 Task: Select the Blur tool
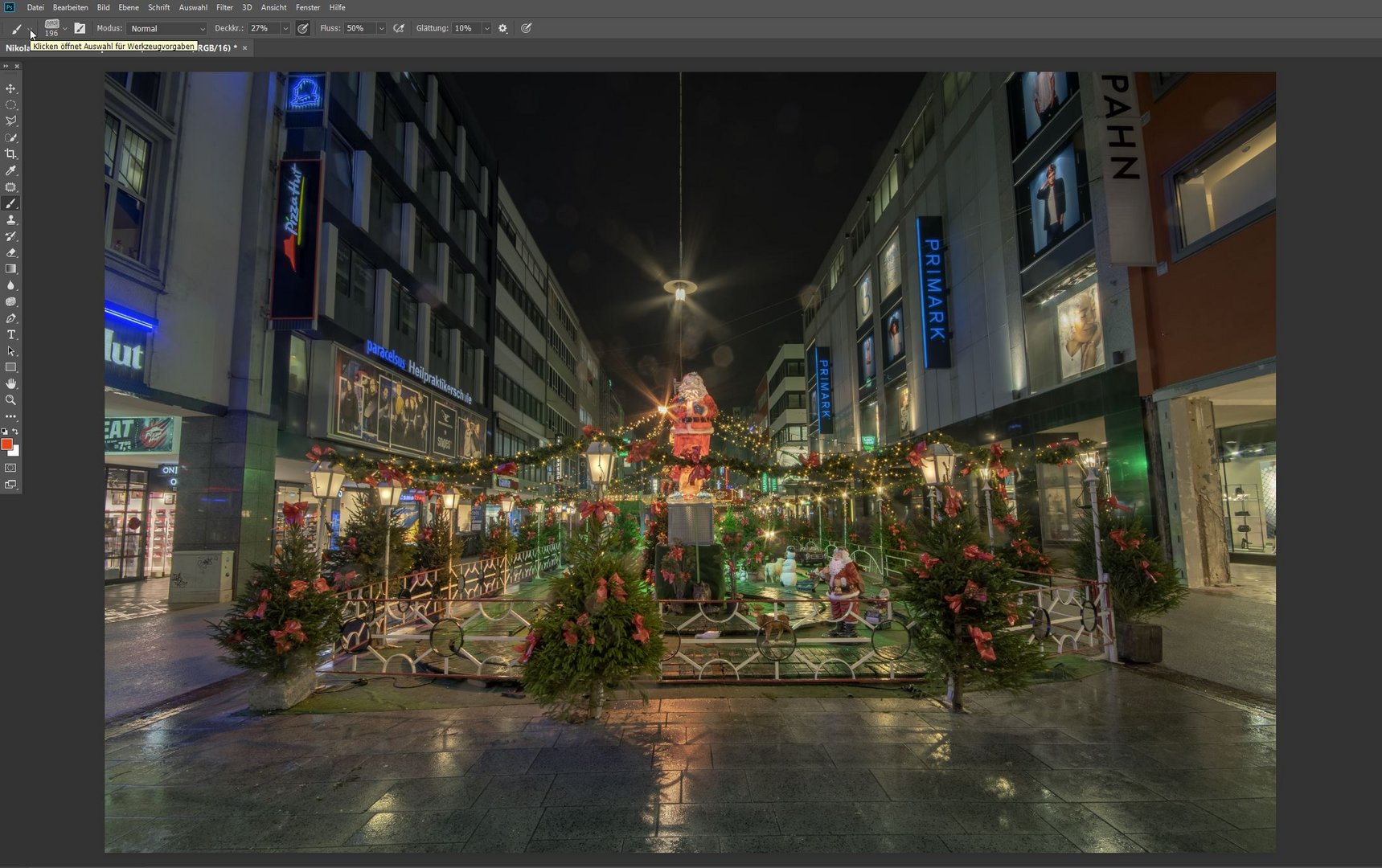point(10,285)
